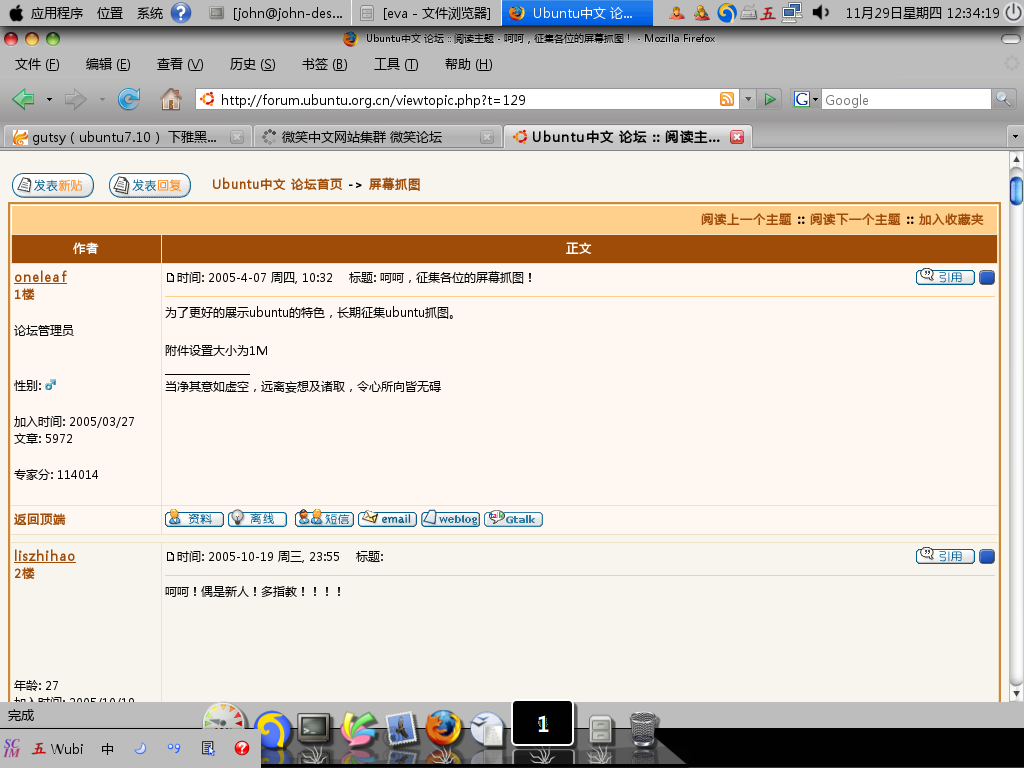This screenshot has height=768, width=1024.
Task: Click the green Go arrow beside the address bar
Action: click(x=770, y=99)
